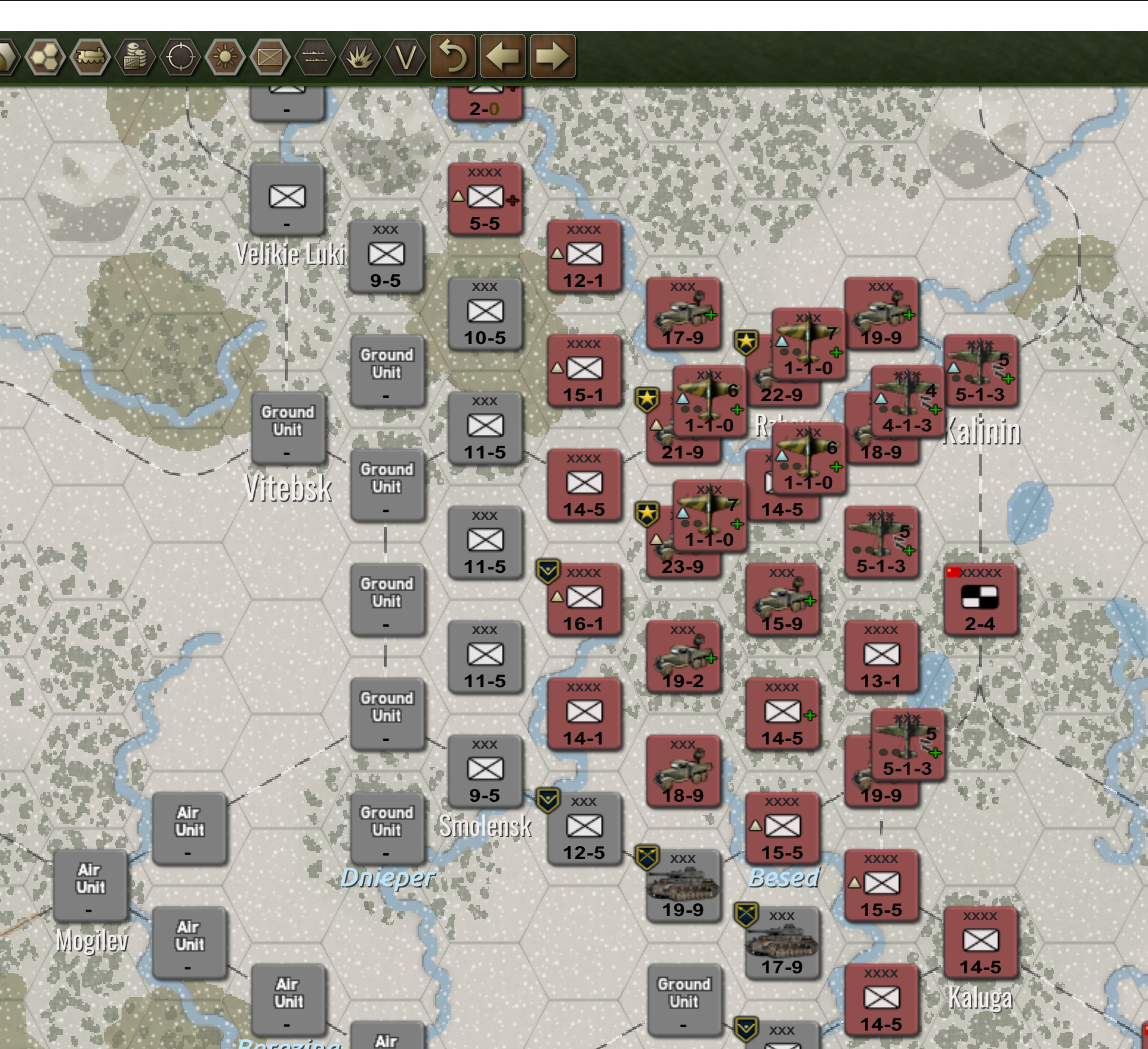The width and height of the screenshot is (1148, 1049).
Task: Click crossed badge on 19-9 panzer corps
Action: 647,857
